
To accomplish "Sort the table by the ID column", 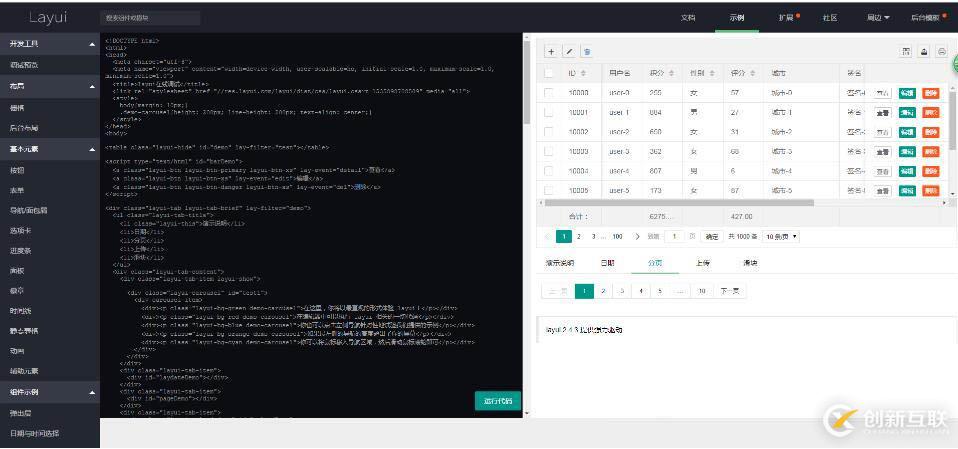I will (x=583, y=73).
